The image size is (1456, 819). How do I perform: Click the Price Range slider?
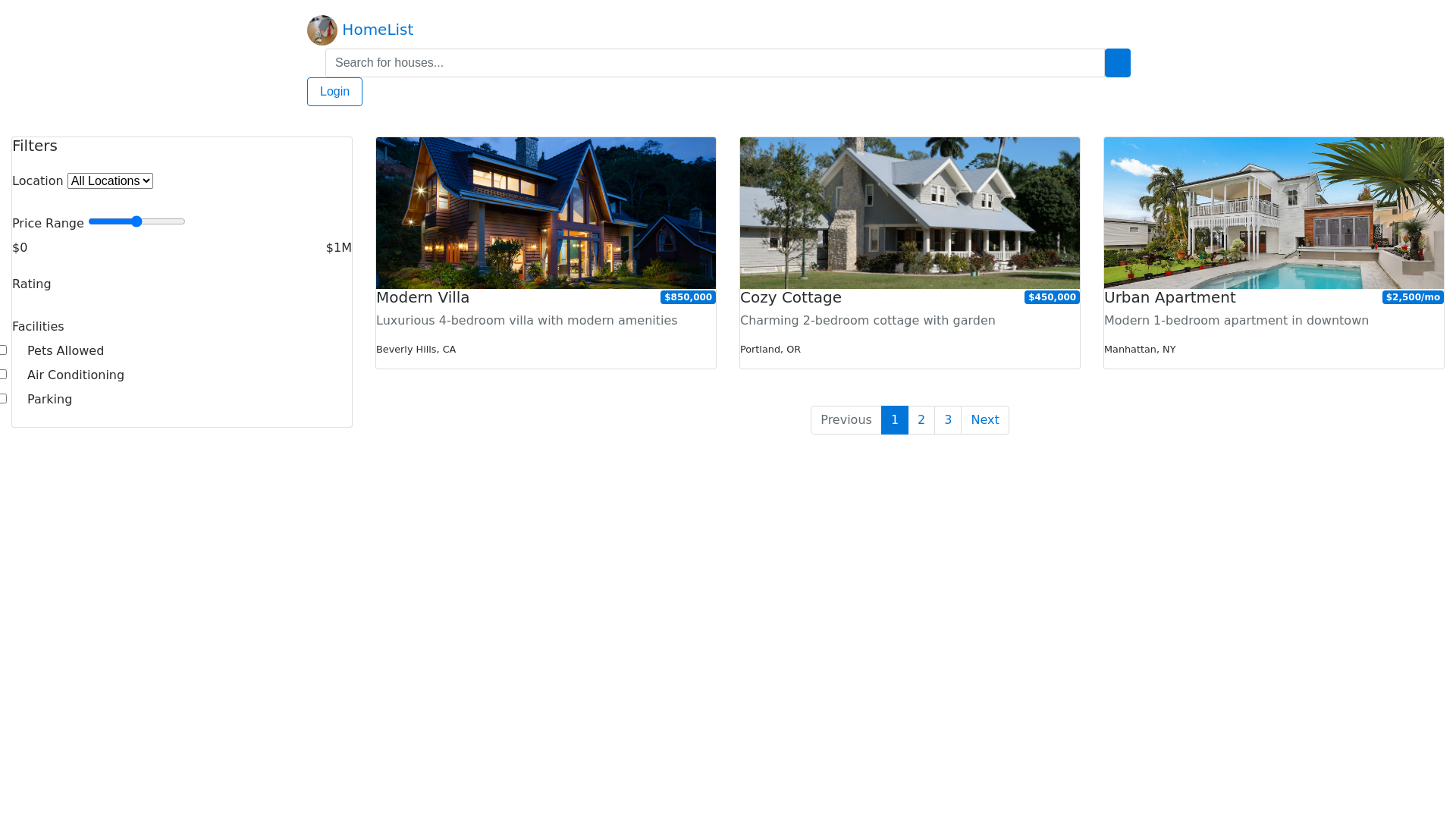[136, 221]
